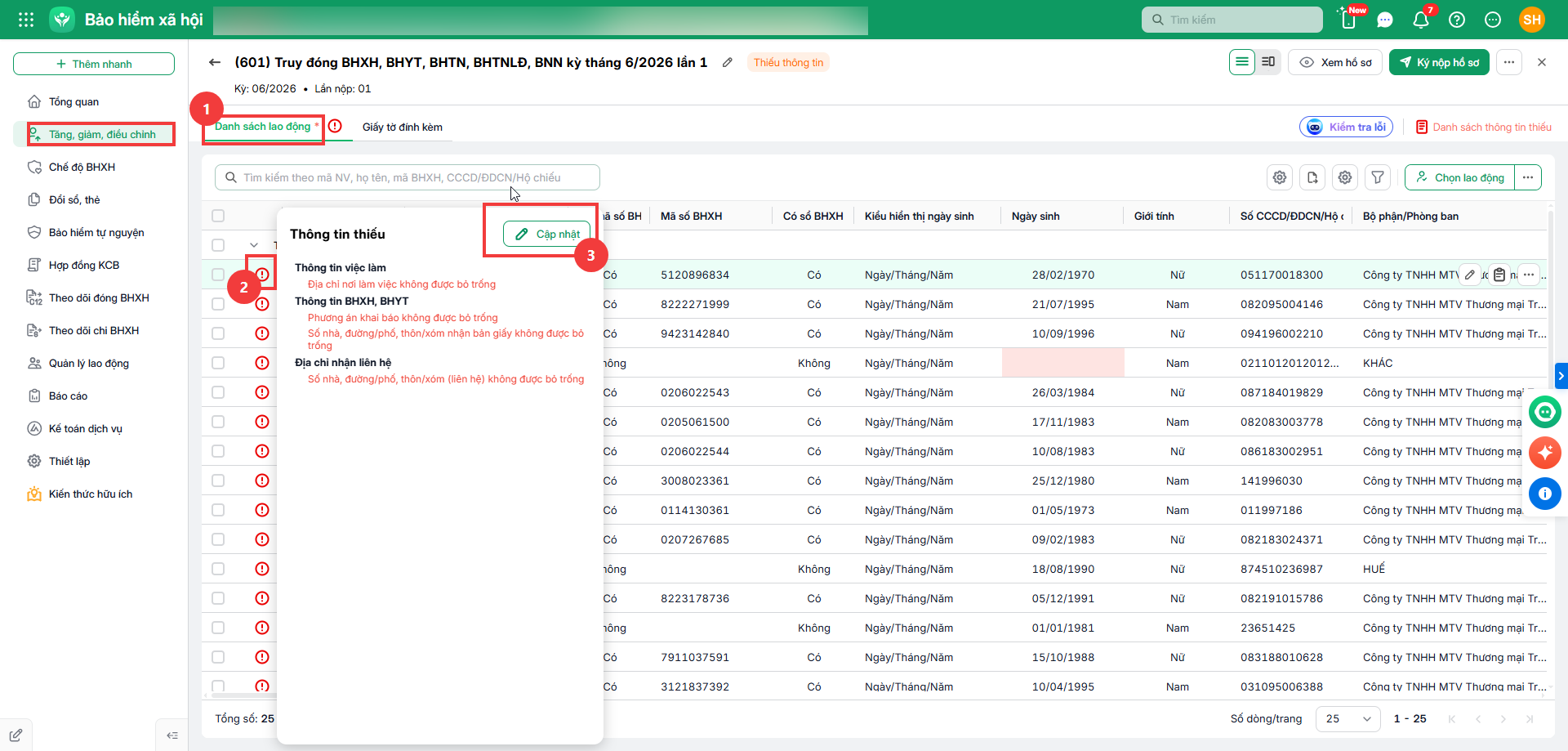Open the apps grid launcher
The width and height of the screenshot is (1568, 751).
click(x=26, y=20)
